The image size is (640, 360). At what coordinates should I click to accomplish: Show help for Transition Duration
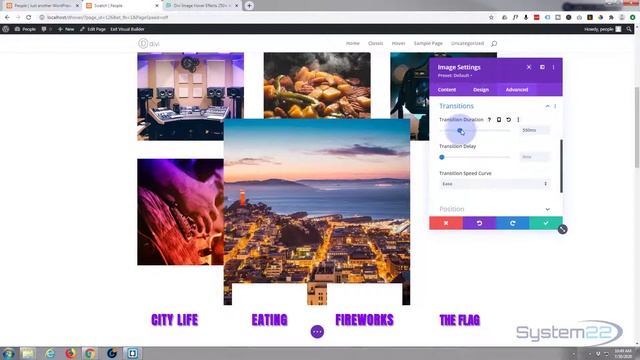tap(489, 120)
